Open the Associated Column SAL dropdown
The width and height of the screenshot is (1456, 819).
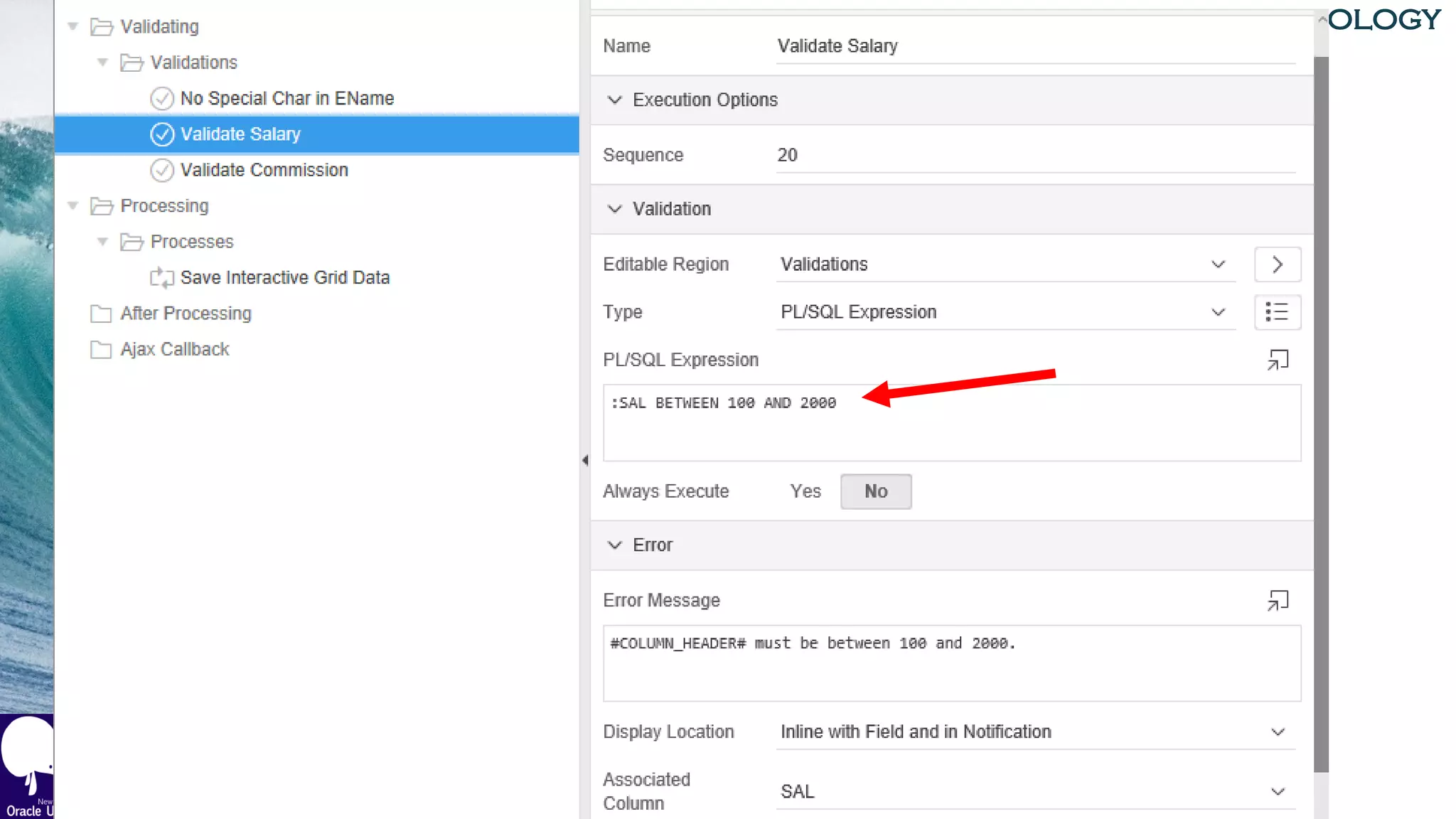1035,791
